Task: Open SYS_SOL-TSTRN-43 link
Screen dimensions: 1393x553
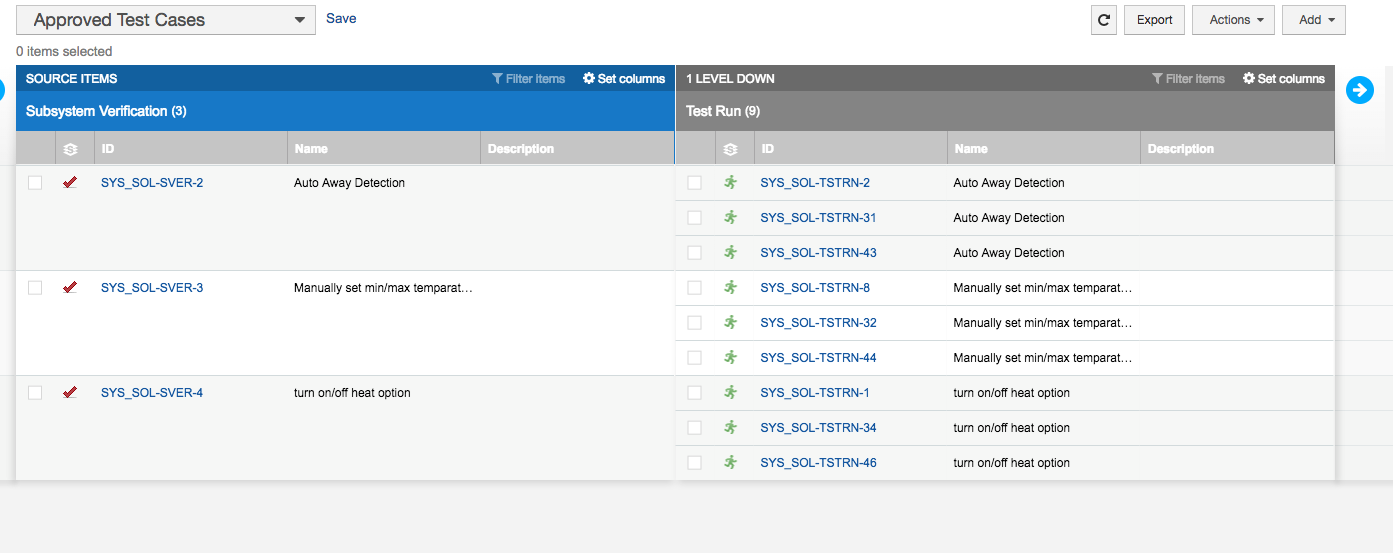Action: (x=818, y=253)
